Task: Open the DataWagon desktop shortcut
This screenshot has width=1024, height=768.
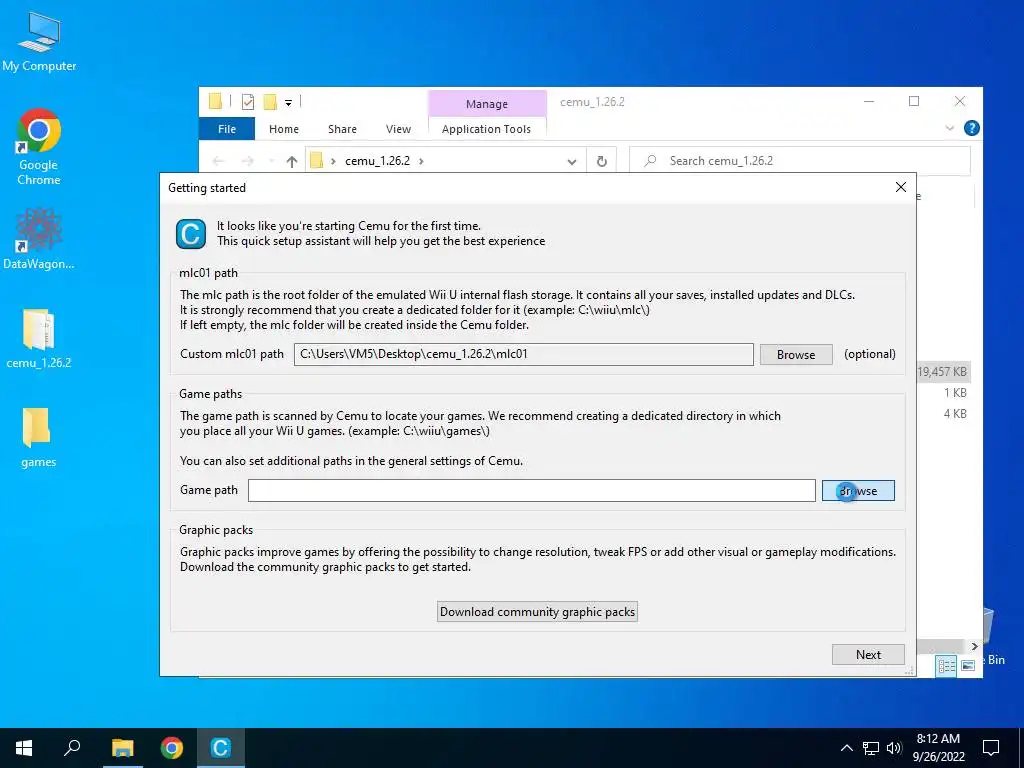Action: coord(39,238)
